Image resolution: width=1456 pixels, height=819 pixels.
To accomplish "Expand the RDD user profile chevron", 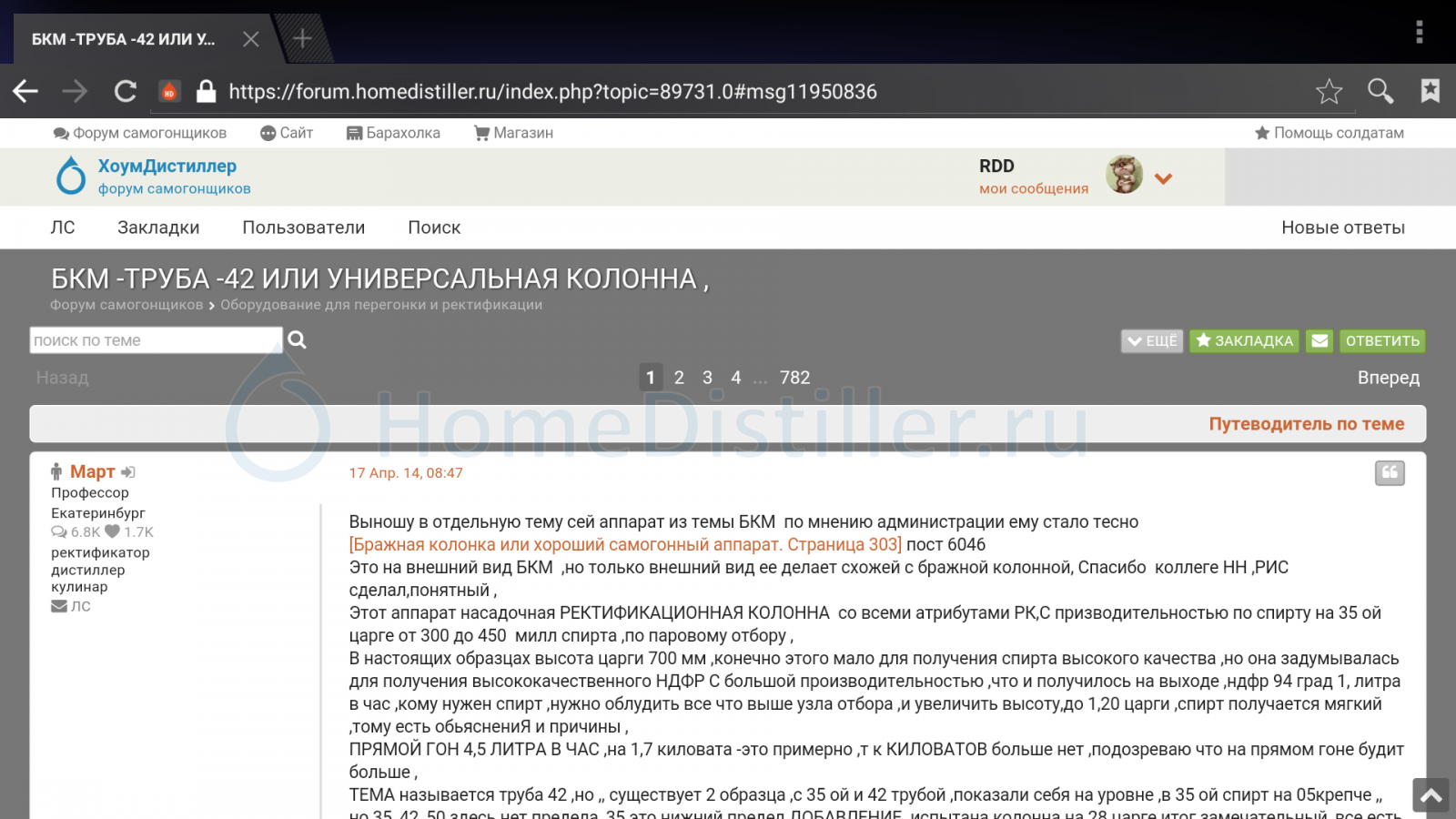I will pyautogui.click(x=1163, y=178).
